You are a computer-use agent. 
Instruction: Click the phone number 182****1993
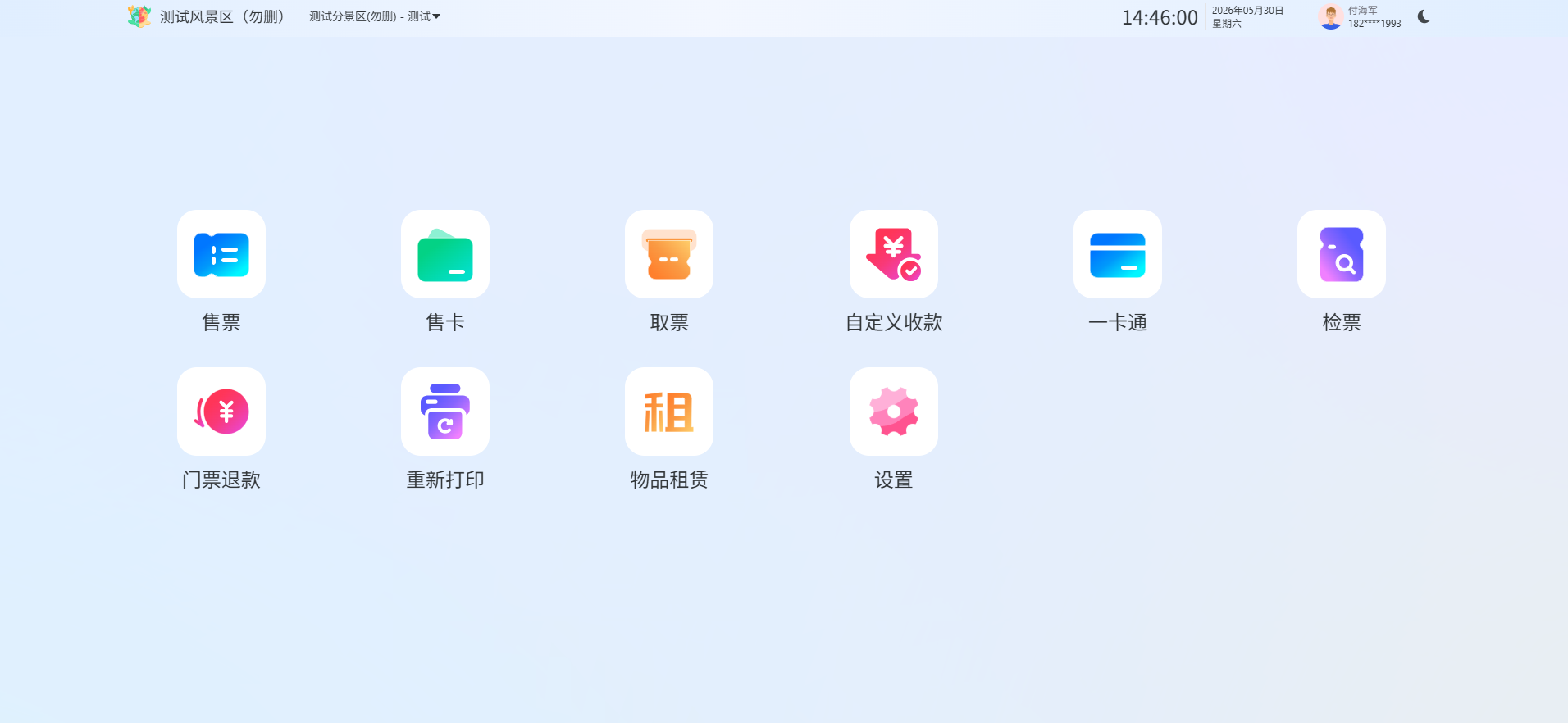click(x=1374, y=24)
